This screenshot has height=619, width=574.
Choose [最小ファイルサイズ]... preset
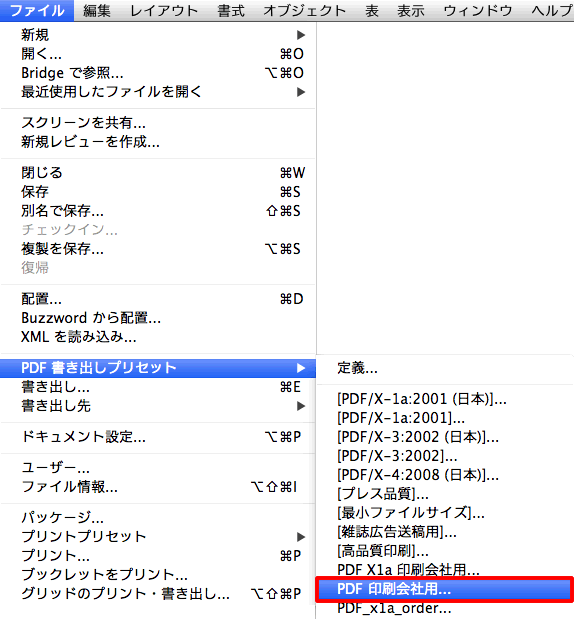coord(445,513)
